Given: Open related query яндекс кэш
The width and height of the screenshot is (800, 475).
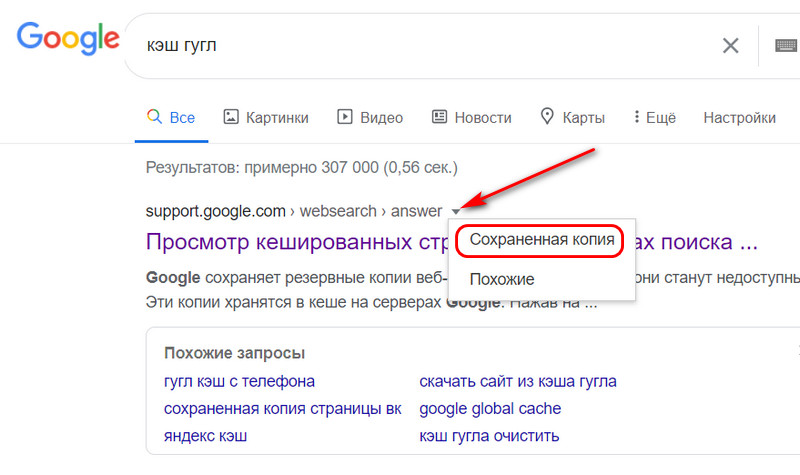Looking at the screenshot, I should click(x=205, y=436).
